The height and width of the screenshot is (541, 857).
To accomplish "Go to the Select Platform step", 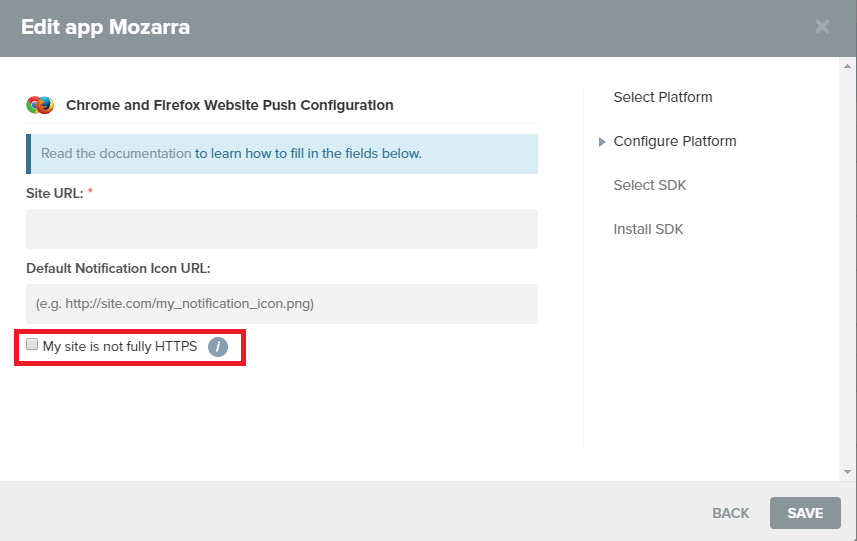I will point(662,97).
